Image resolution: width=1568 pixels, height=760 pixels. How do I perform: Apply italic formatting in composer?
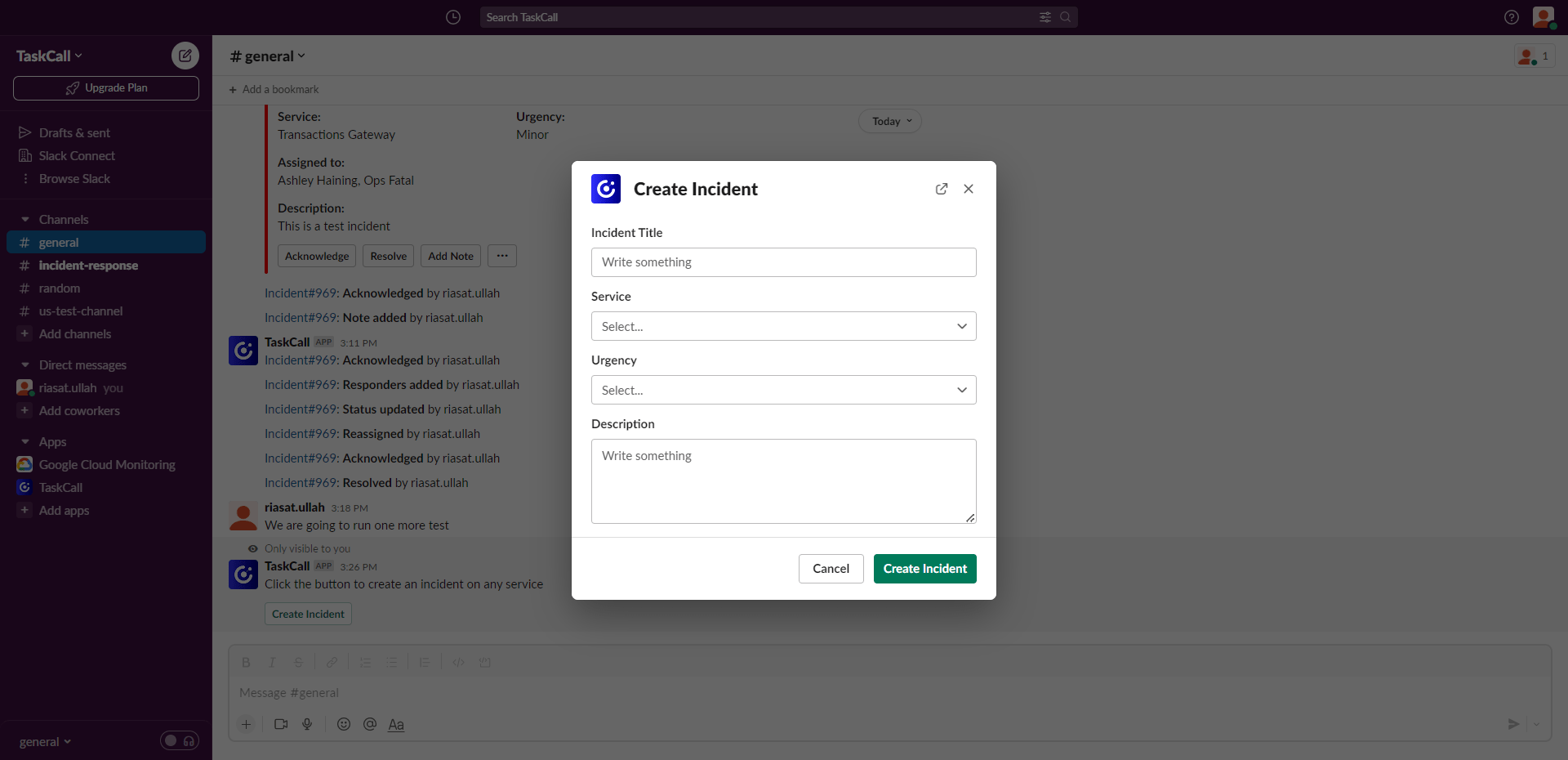[272, 663]
